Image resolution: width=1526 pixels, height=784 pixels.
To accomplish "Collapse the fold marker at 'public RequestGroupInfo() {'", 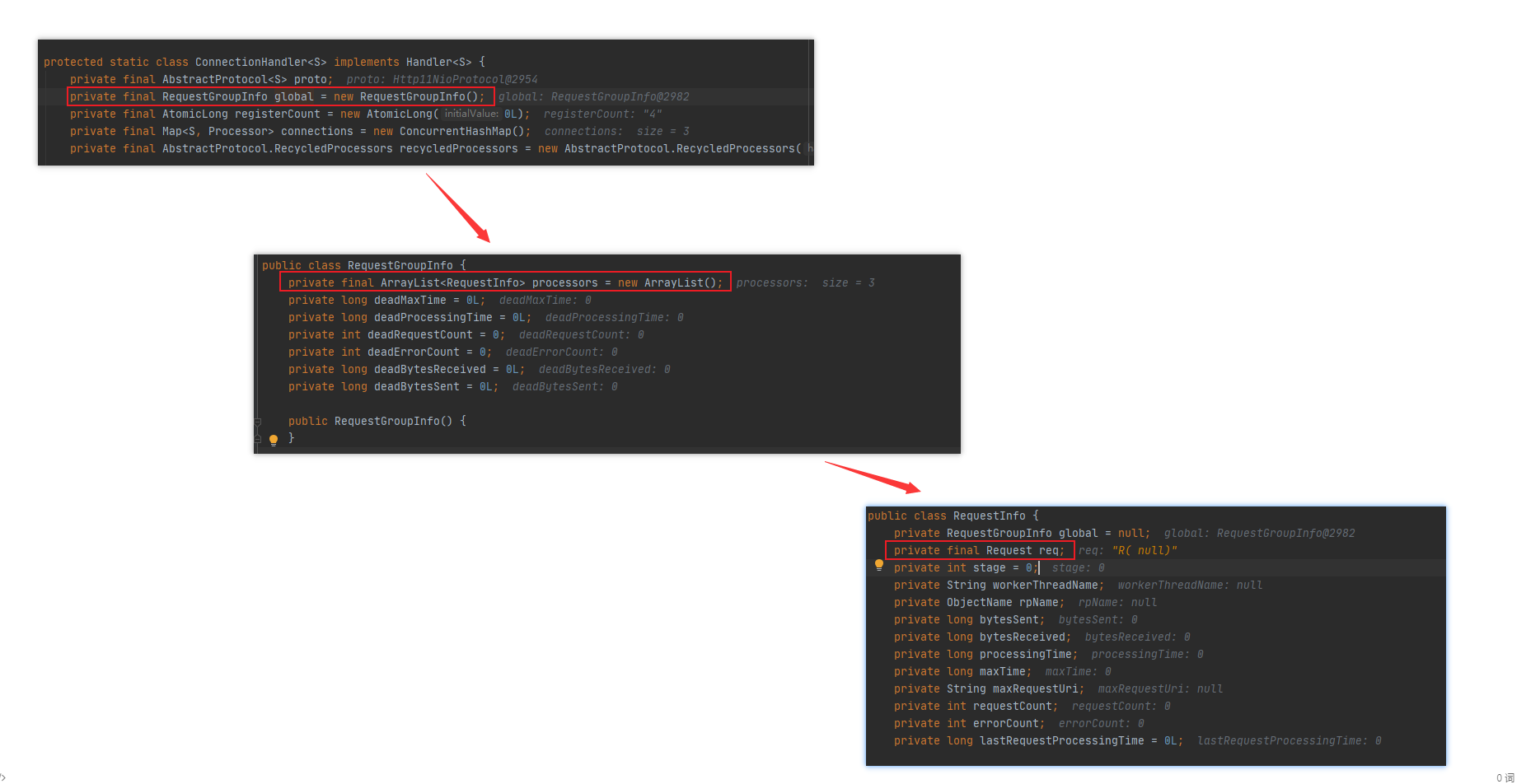I will (258, 422).
